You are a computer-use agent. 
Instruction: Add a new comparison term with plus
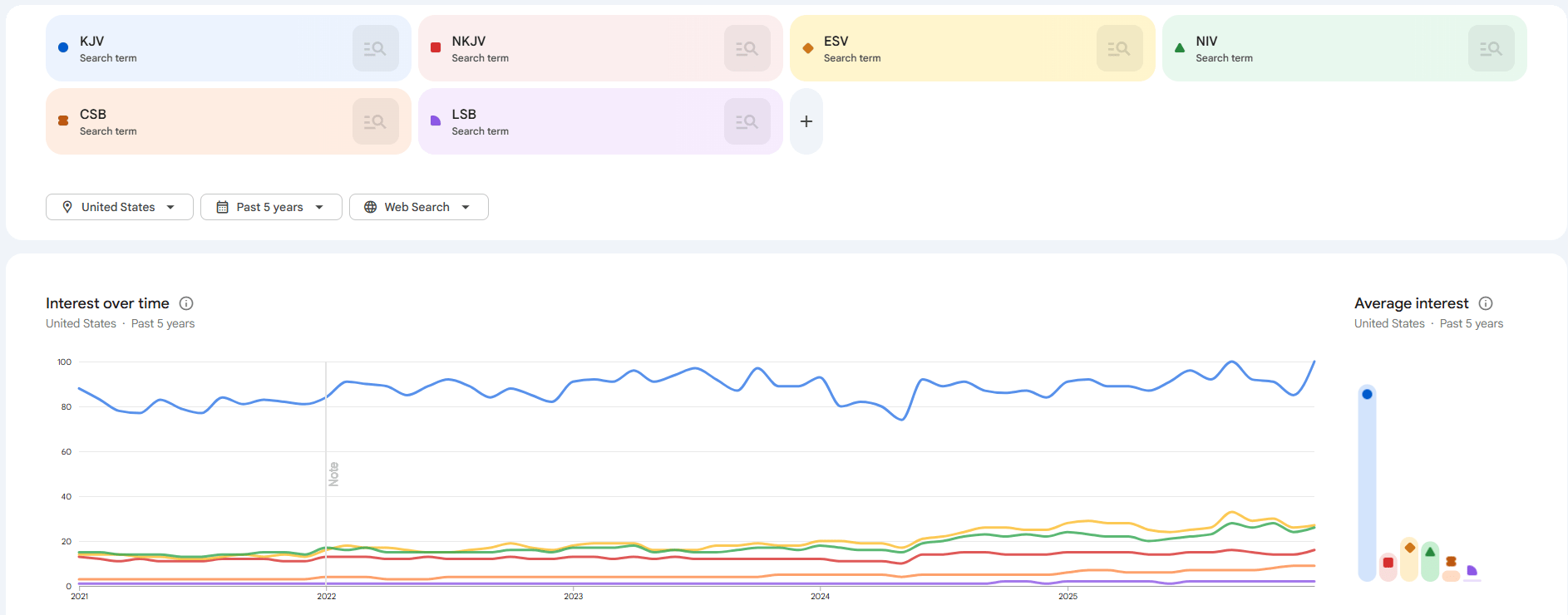pyautogui.click(x=806, y=121)
